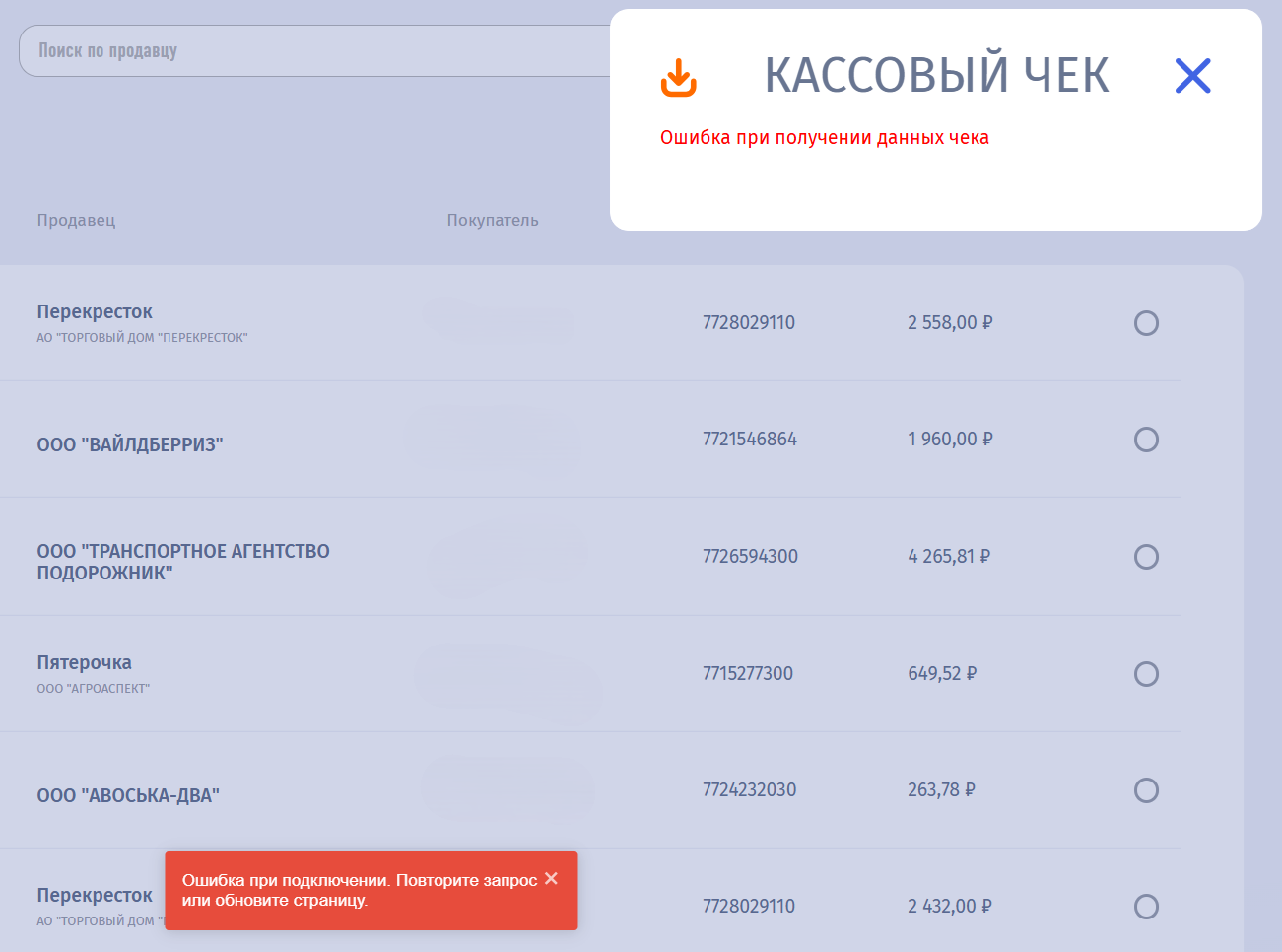Click the INN number 7726594300
The height and width of the screenshot is (952, 1282).
tap(750, 557)
